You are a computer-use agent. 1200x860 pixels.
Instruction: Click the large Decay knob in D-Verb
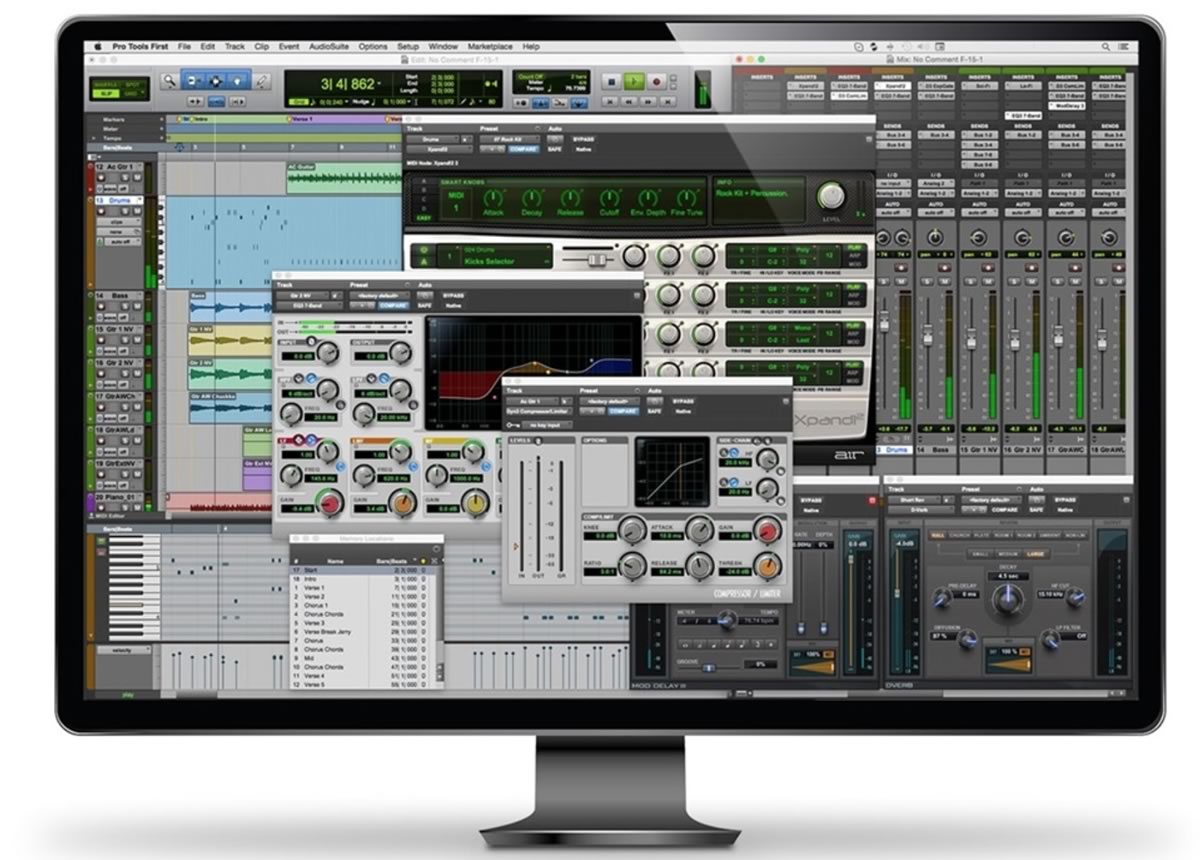click(x=1007, y=600)
